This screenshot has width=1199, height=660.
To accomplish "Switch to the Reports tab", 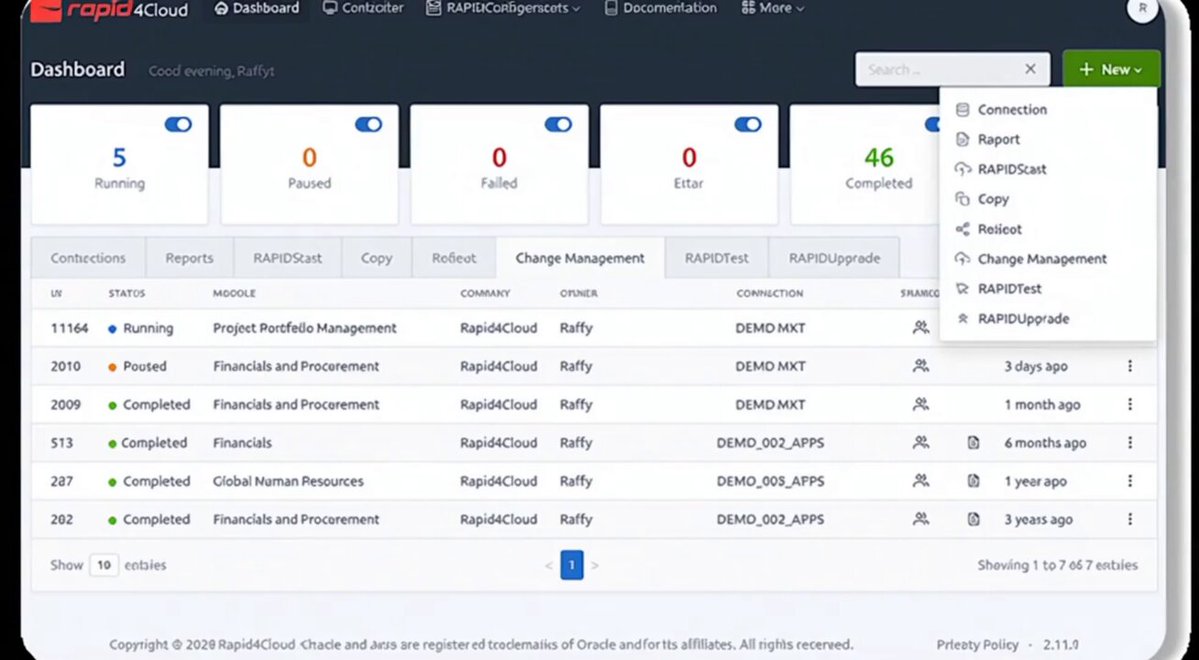I will (x=189, y=258).
